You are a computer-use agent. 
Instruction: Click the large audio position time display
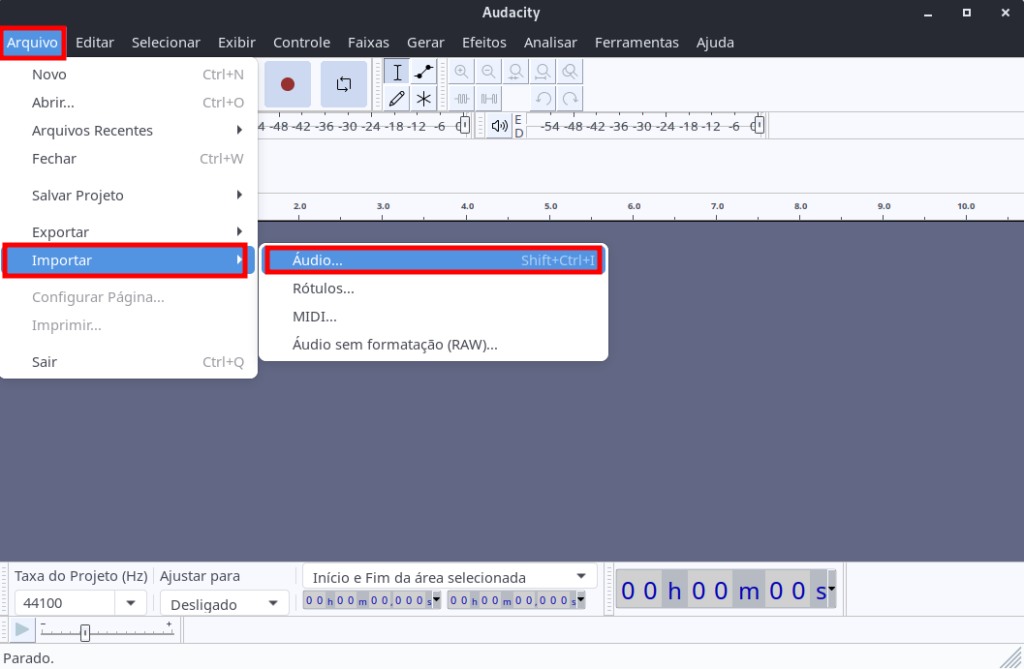(x=722, y=590)
